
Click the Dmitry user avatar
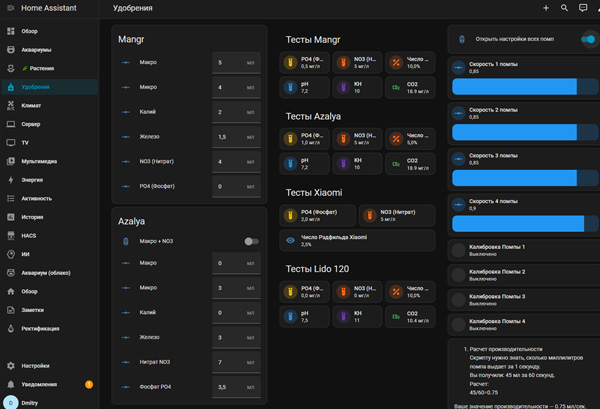(x=11, y=403)
